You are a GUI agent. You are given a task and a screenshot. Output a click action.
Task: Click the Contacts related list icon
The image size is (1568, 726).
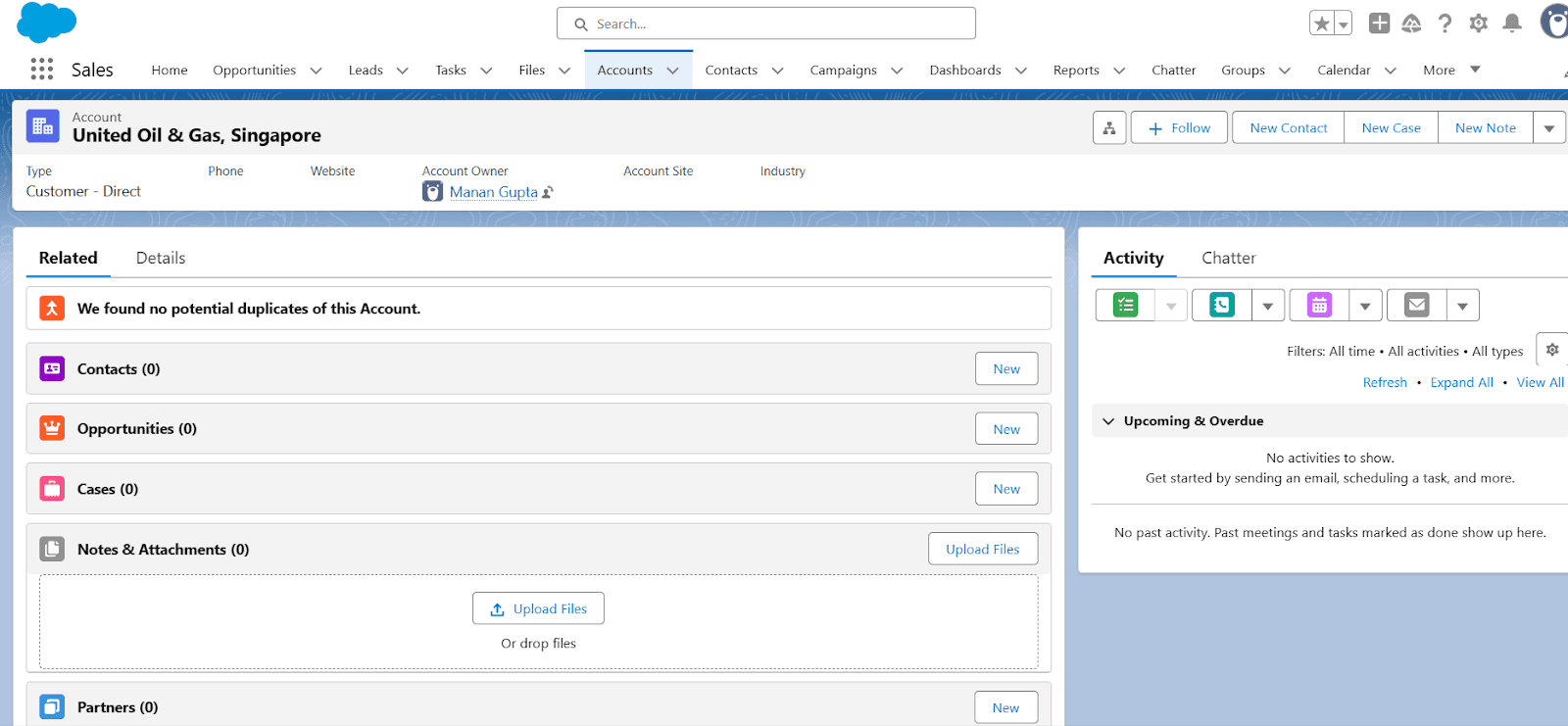52,368
